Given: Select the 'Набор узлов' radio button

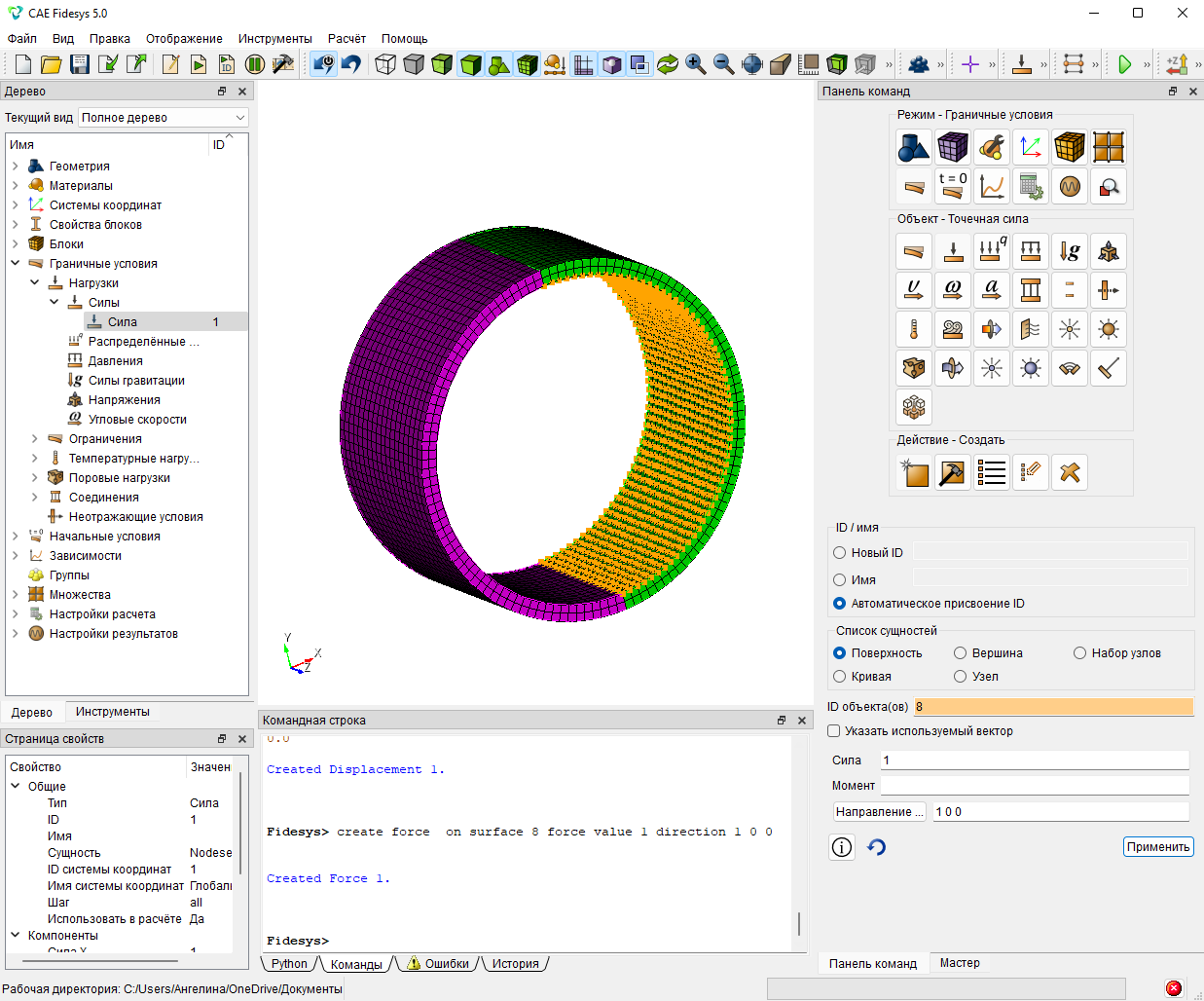Looking at the screenshot, I should pyautogui.click(x=1080, y=653).
